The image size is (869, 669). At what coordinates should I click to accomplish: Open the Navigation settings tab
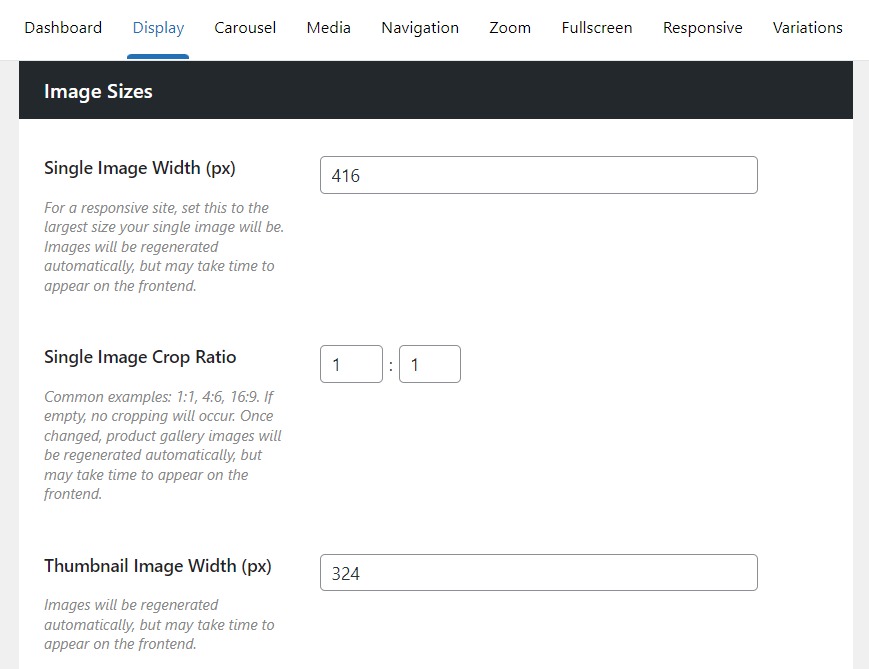419,27
